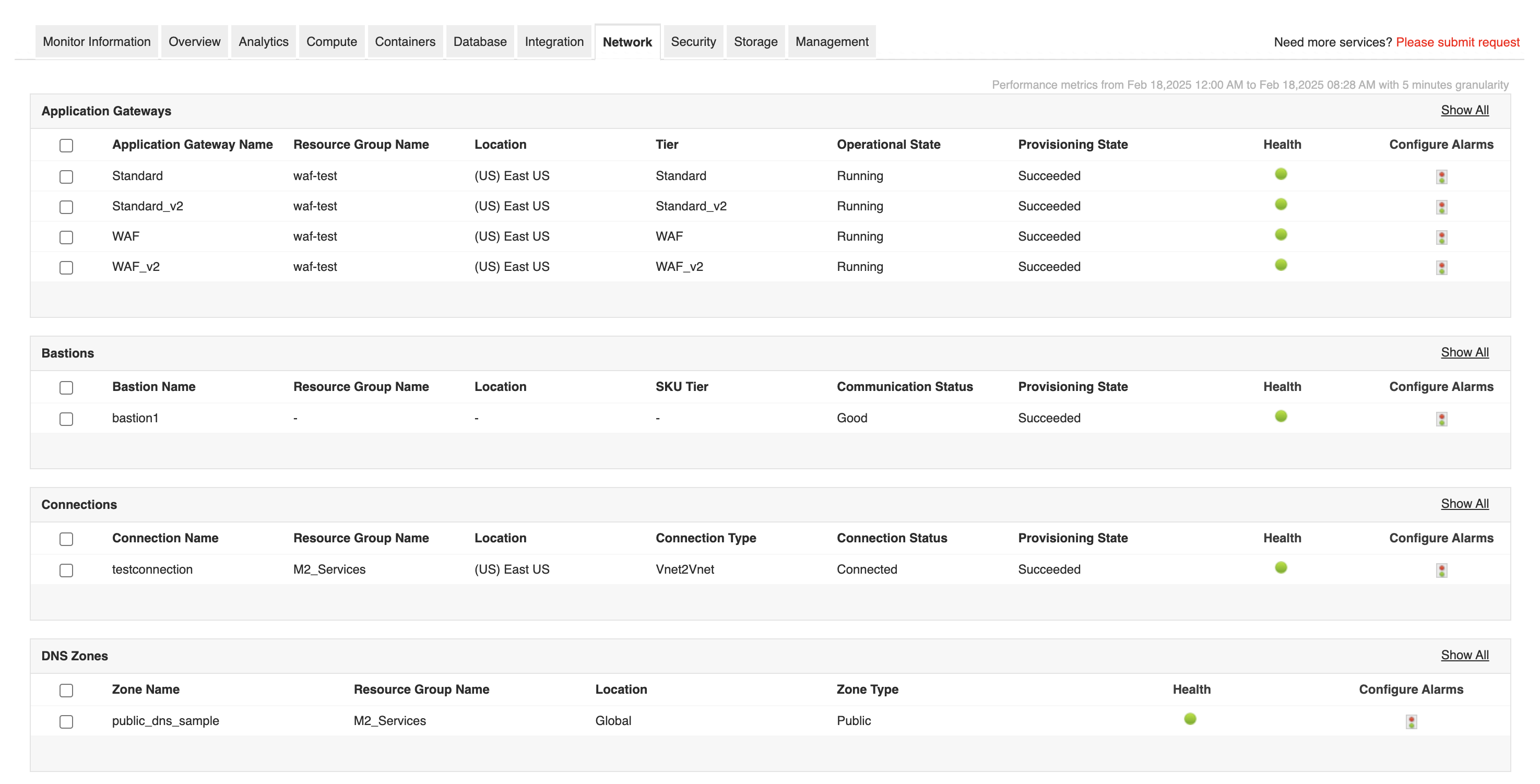
Task: Switch to the Security tab
Action: 693,41
